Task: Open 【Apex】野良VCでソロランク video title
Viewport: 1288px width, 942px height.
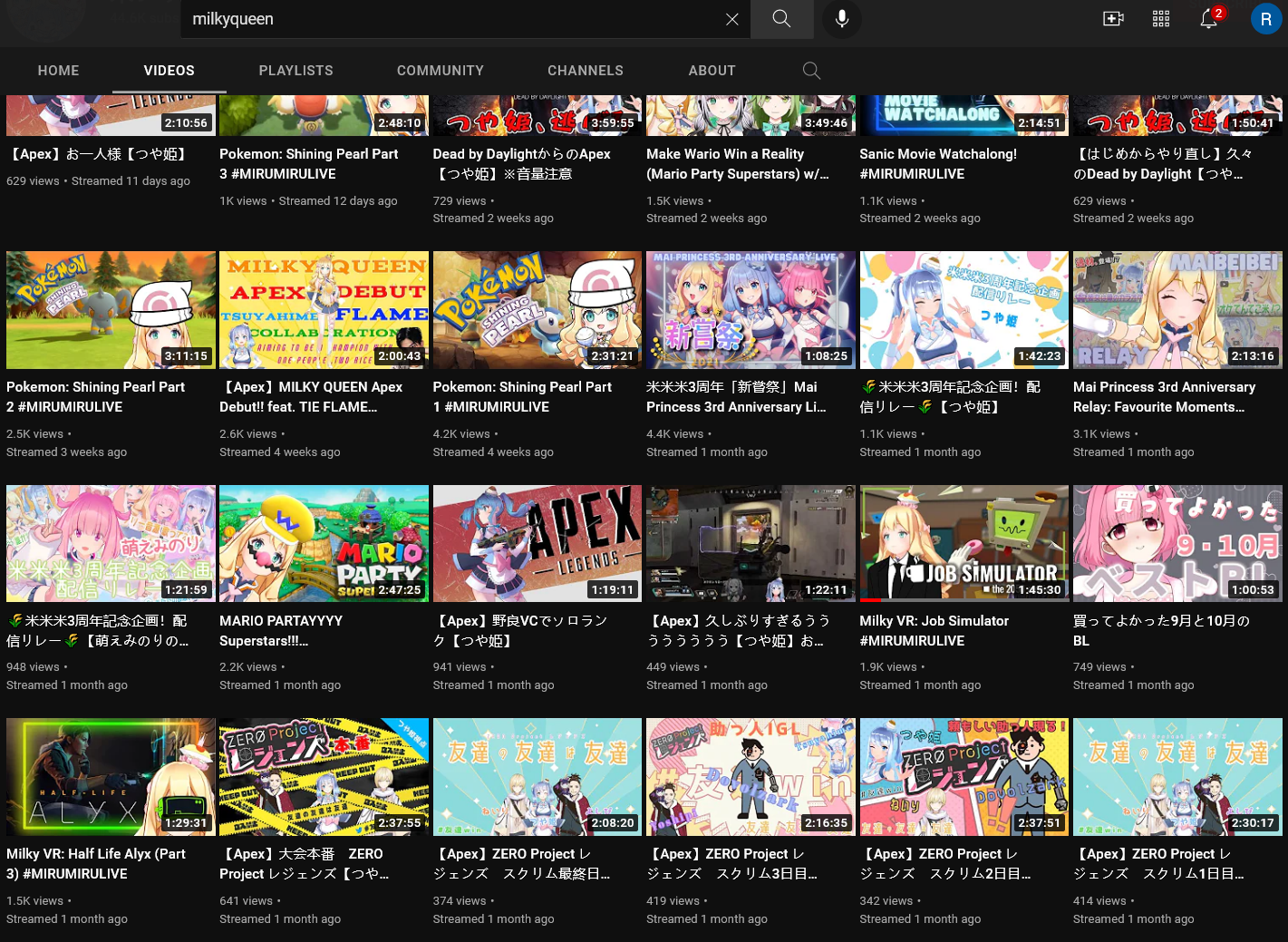Action: tap(520, 631)
